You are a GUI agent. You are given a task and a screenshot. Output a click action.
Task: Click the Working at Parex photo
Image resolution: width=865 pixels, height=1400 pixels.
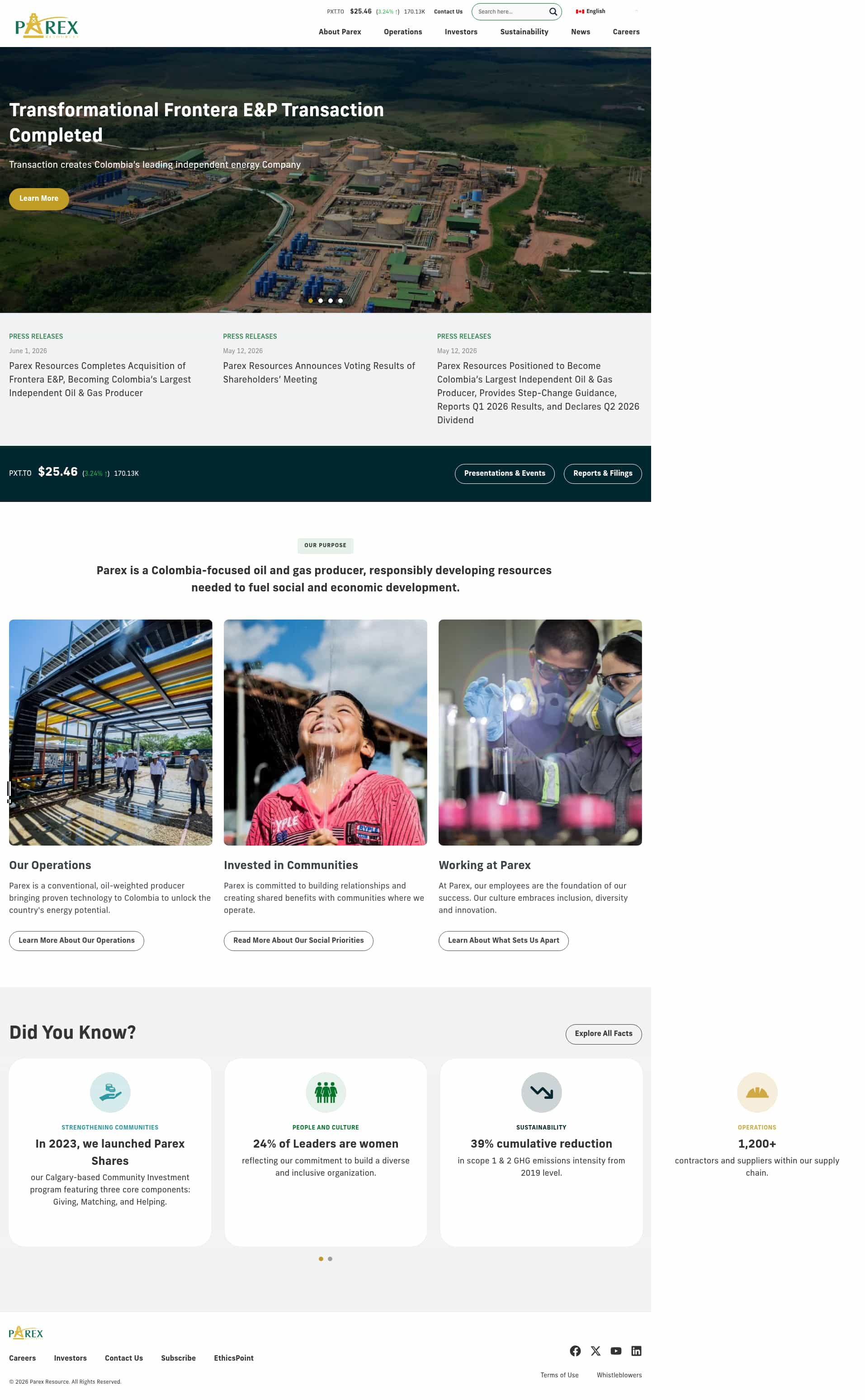[540, 732]
